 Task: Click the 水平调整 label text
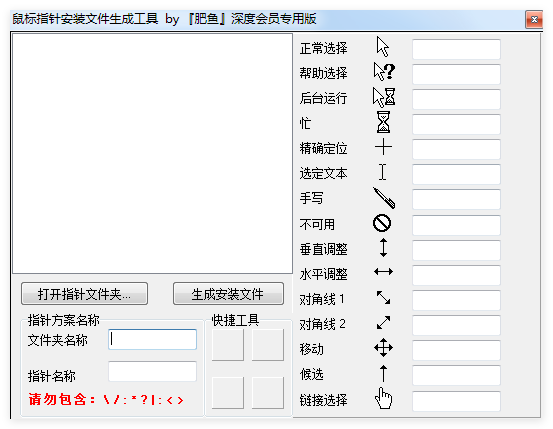[x=323, y=274]
